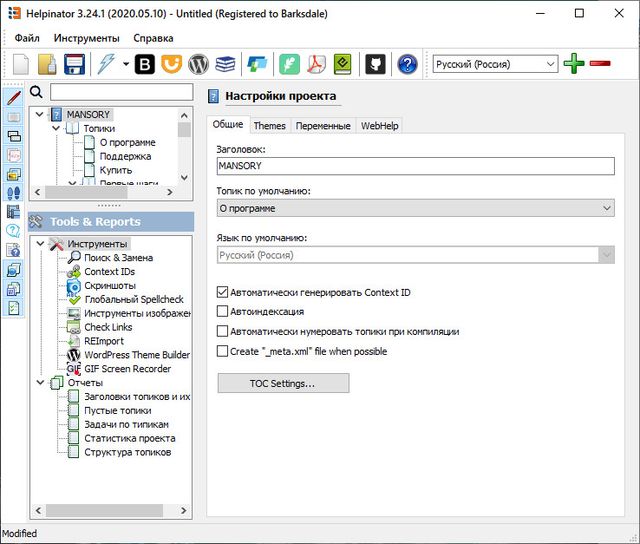The width and height of the screenshot is (640, 544).
Task: Select GIF Screen Recorder tool
Action: click(x=127, y=369)
